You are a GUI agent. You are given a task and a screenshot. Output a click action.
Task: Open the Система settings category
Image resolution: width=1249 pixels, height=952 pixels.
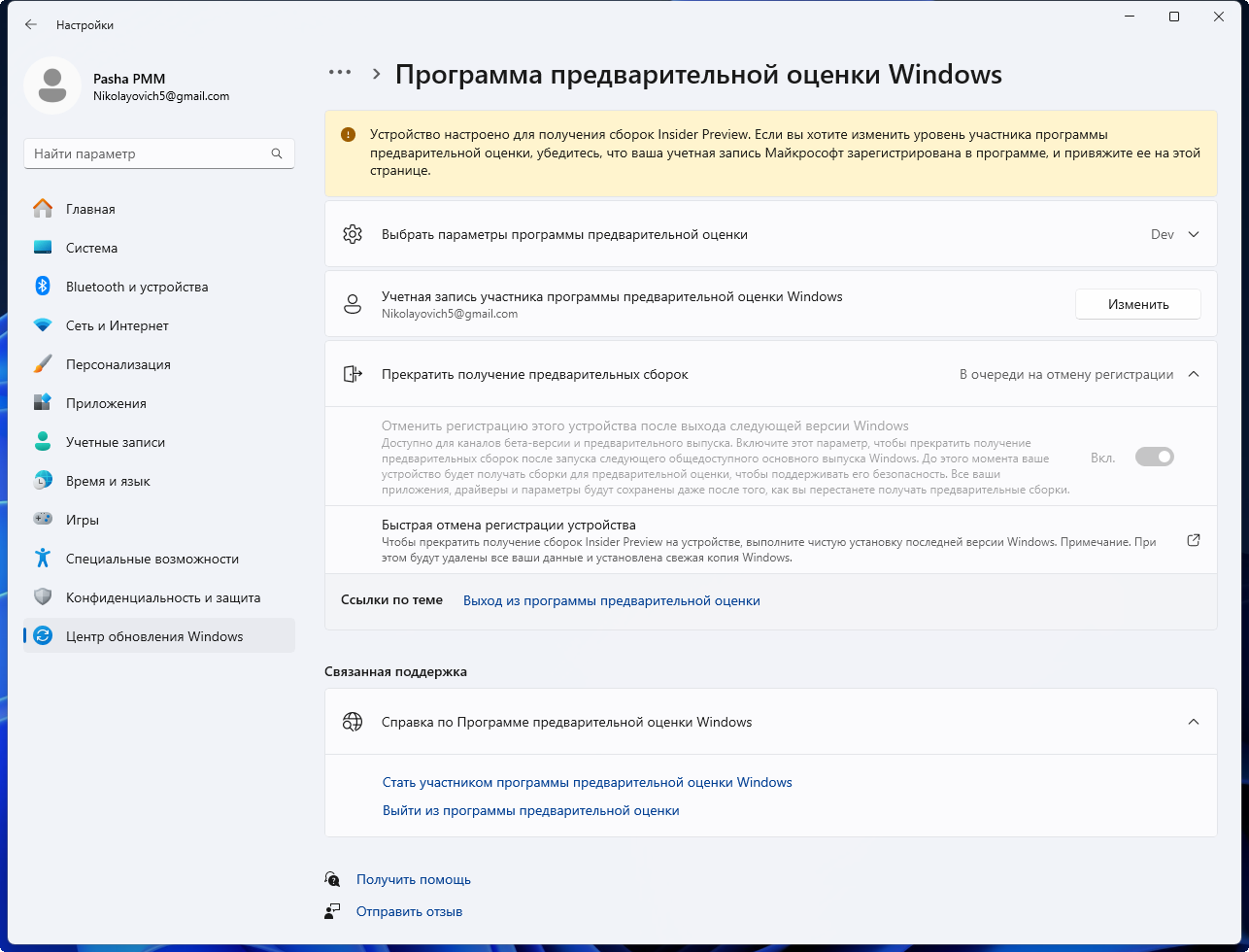tap(91, 248)
